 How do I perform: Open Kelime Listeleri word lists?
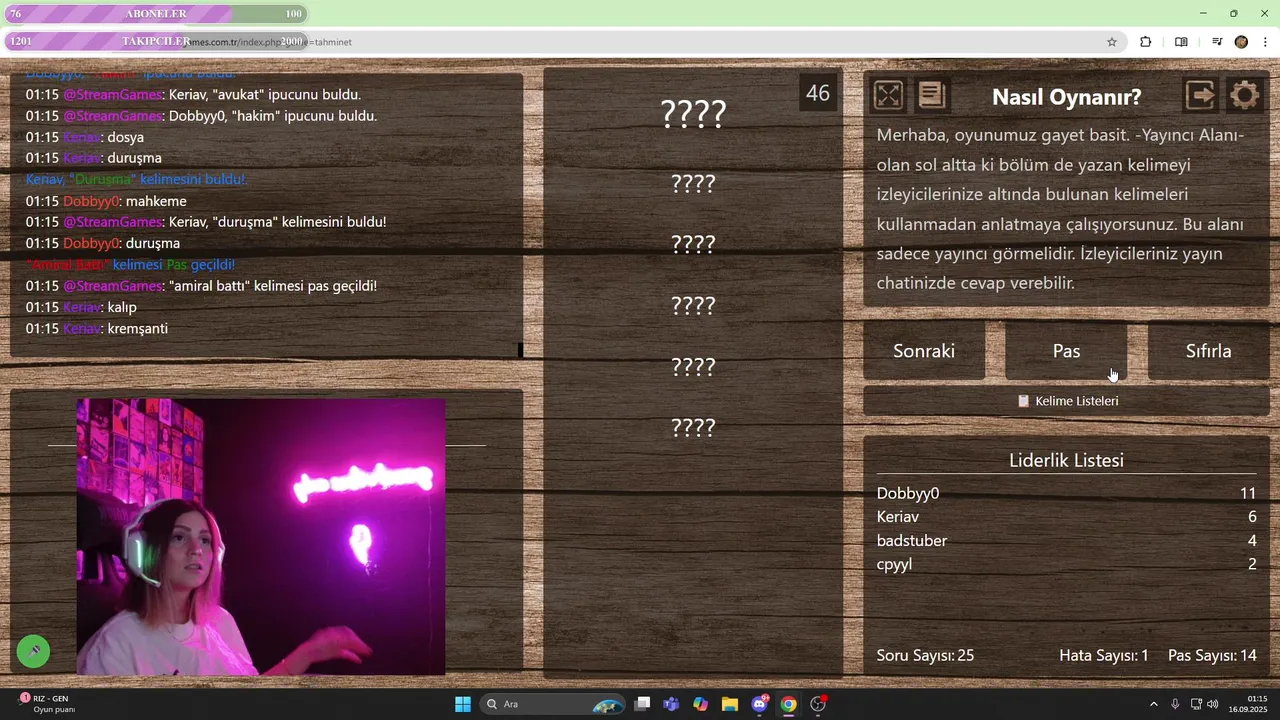[1067, 401]
